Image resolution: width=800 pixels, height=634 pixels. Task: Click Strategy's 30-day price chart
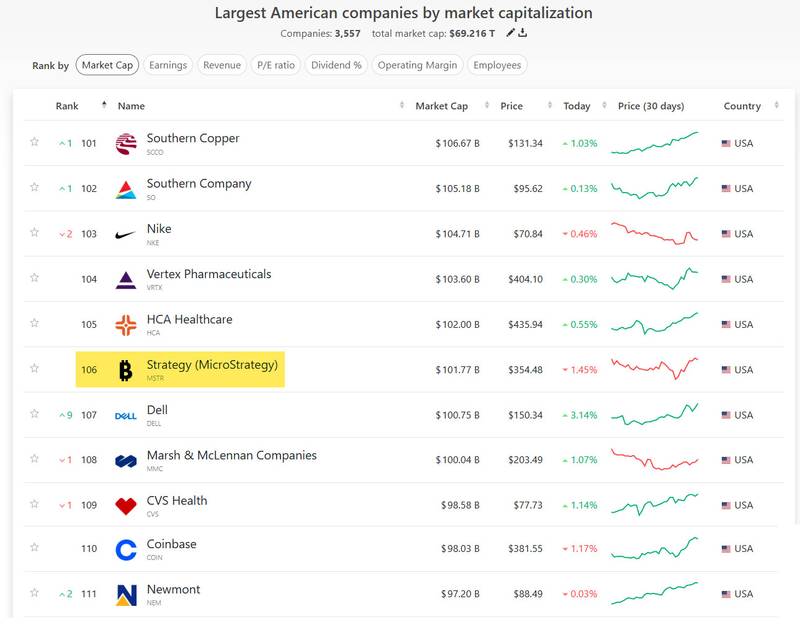pyautogui.click(x=655, y=369)
